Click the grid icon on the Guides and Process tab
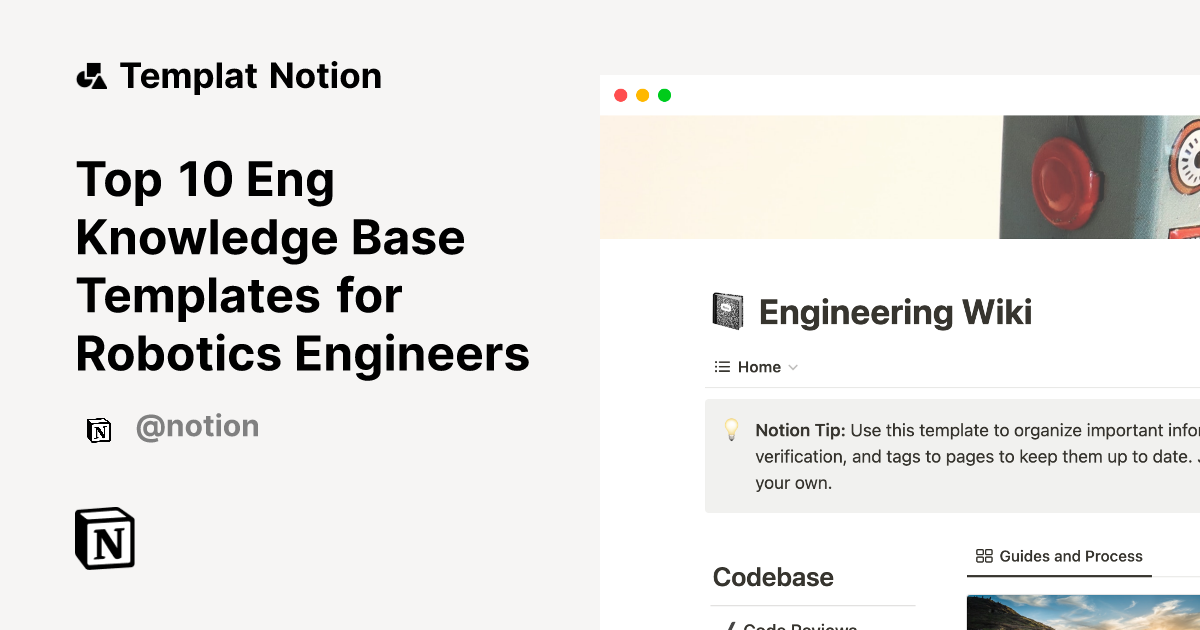The height and width of the screenshot is (630, 1200). click(x=983, y=556)
